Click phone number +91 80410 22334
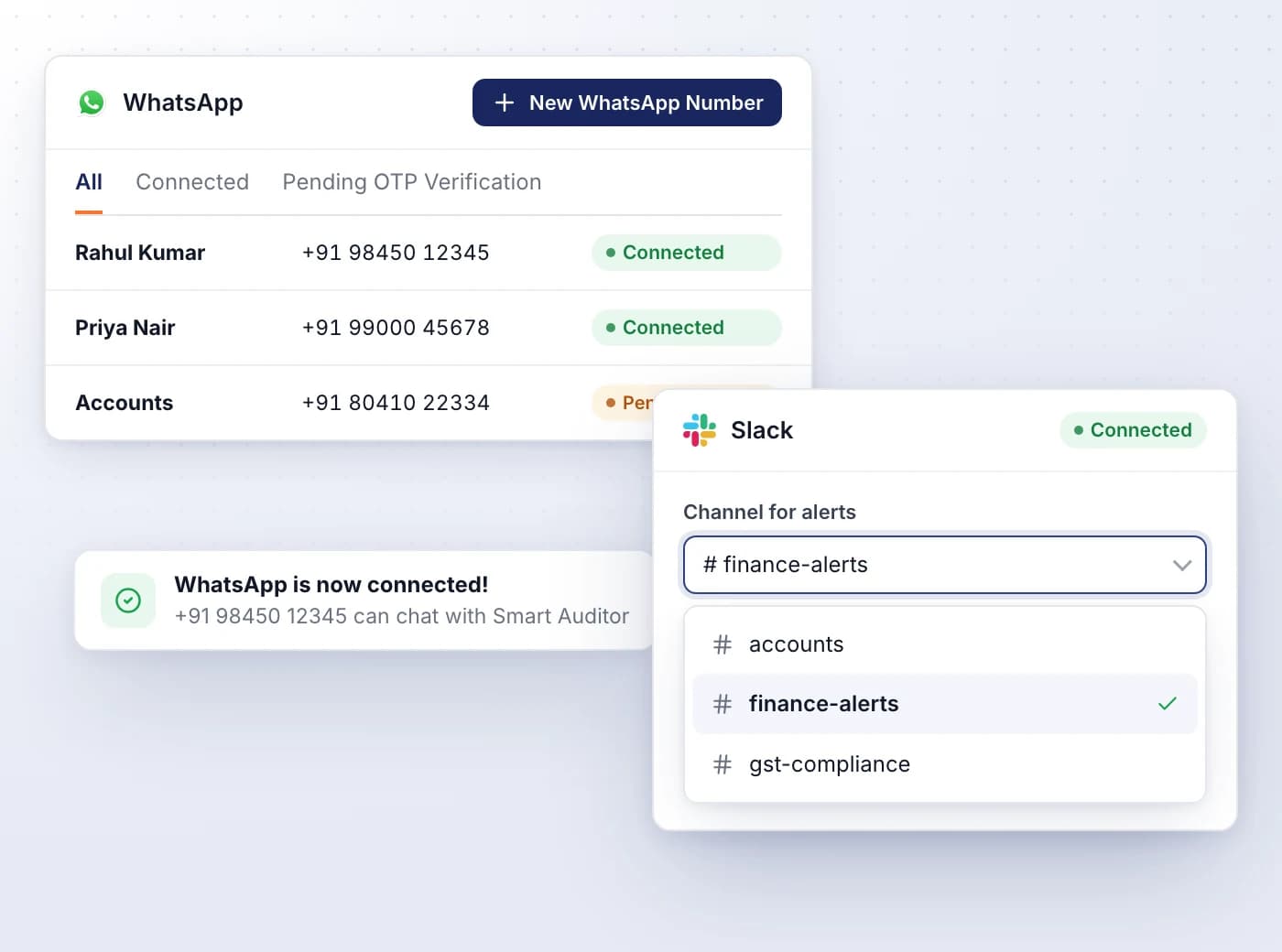Viewport: 1282px width, 952px height. click(x=396, y=403)
